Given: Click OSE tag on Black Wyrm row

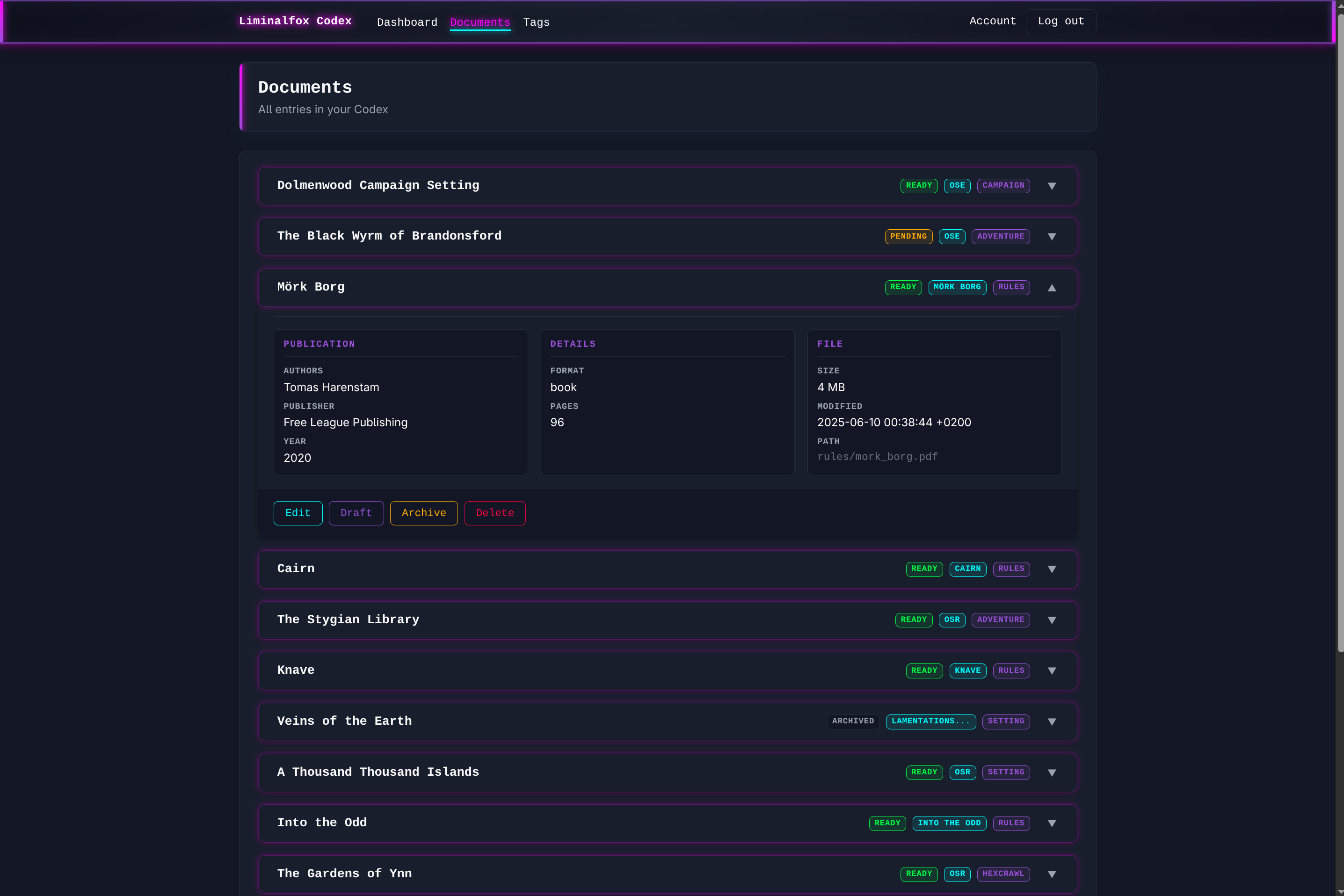Looking at the screenshot, I should [952, 237].
